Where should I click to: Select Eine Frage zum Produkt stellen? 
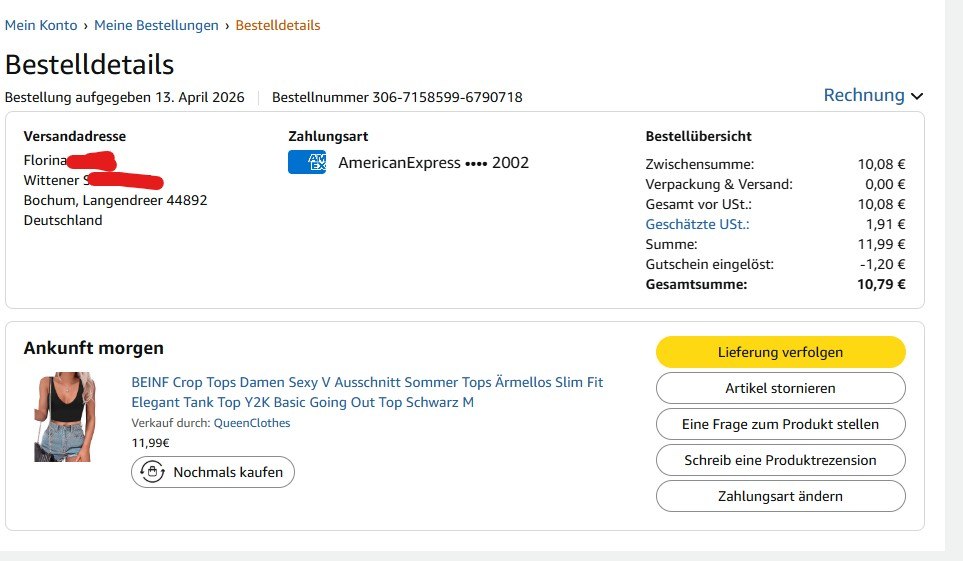tap(780, 424)
